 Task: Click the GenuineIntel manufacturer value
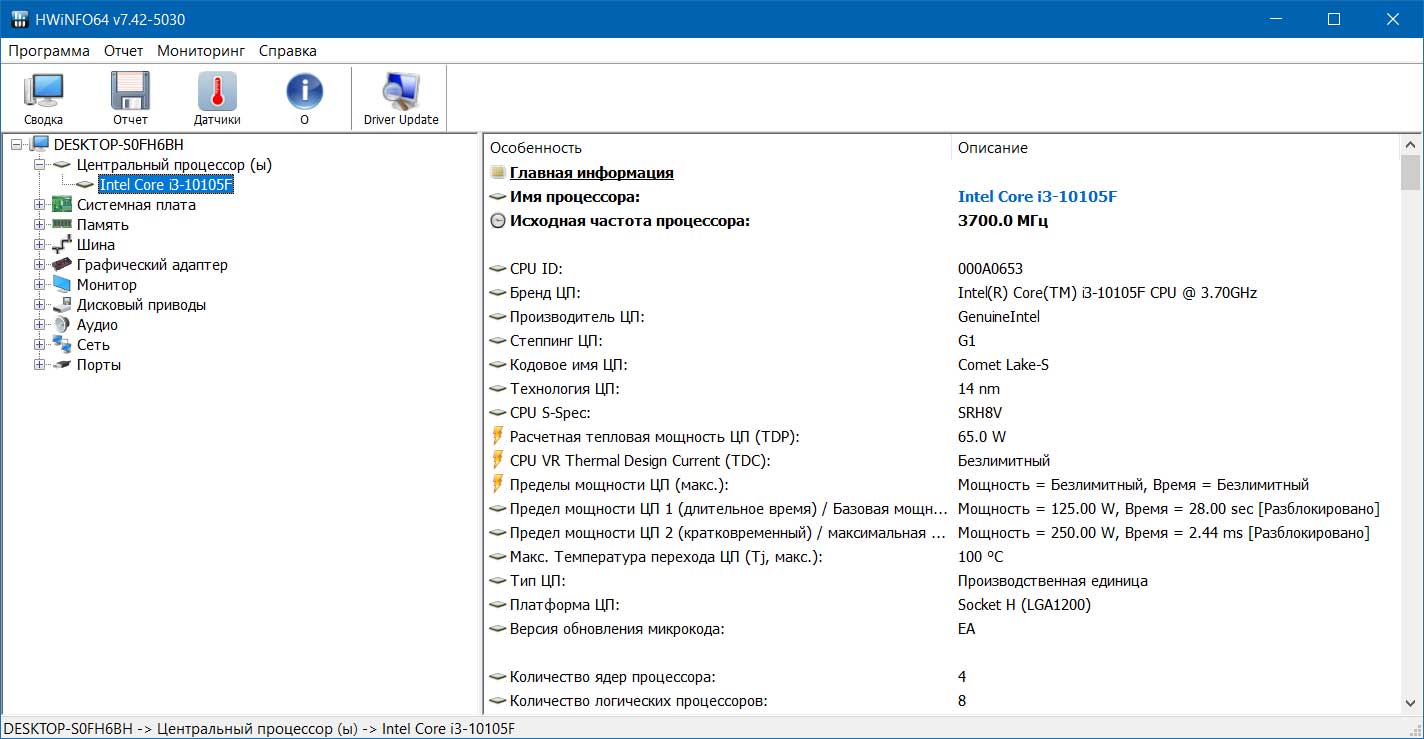pyautogui.click(x=999, y=317)
